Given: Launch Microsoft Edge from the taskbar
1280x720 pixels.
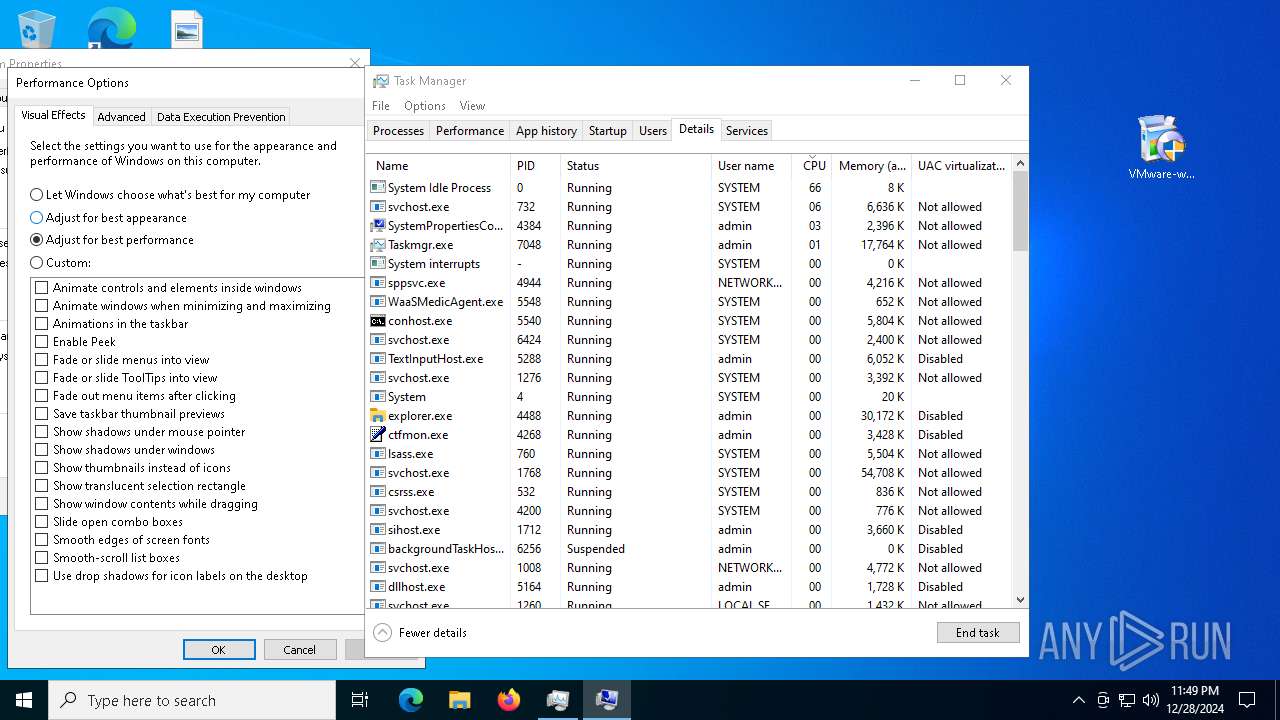Looking at the screenshot, I should [411, 700].
